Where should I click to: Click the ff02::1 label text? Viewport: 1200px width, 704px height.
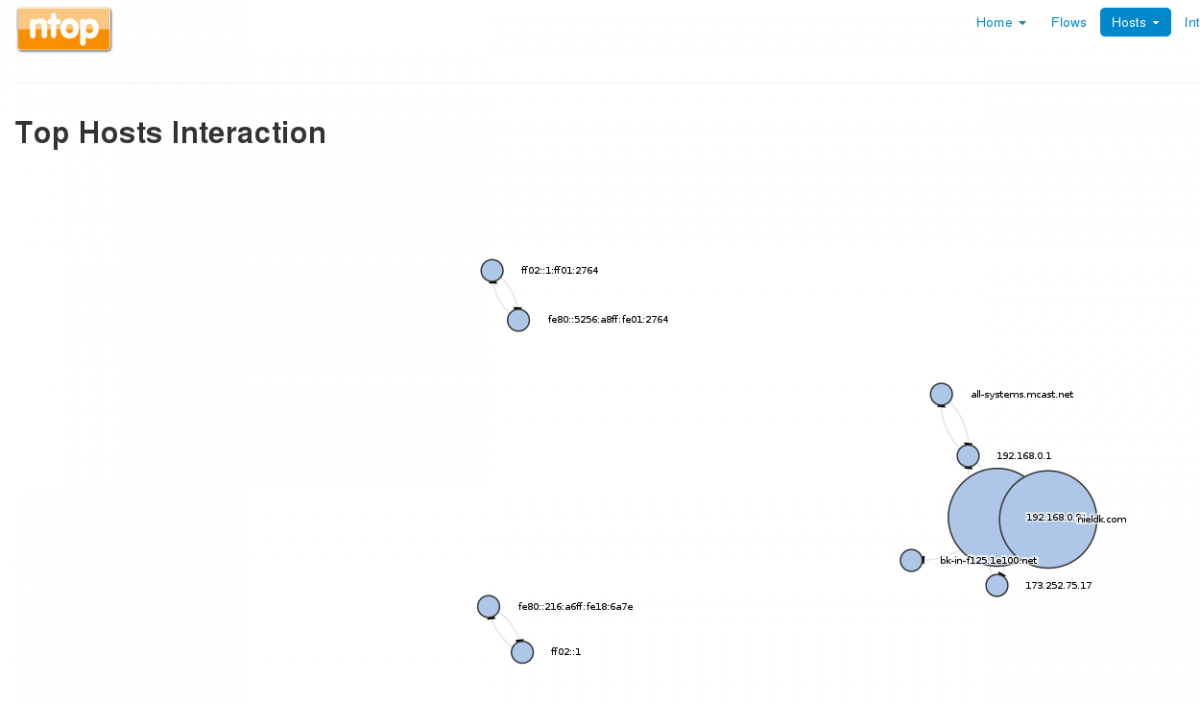565,652
